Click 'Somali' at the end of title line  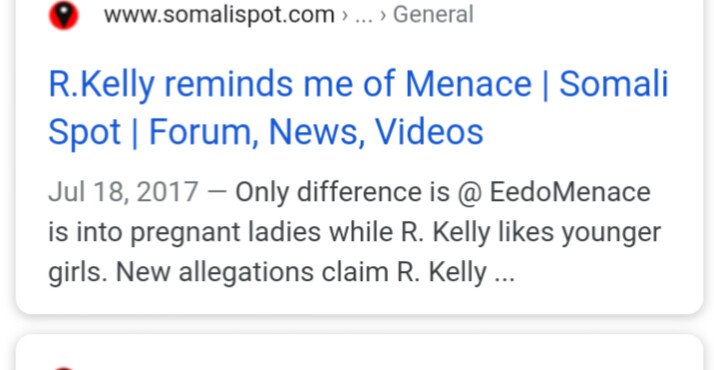click(613, 84)
